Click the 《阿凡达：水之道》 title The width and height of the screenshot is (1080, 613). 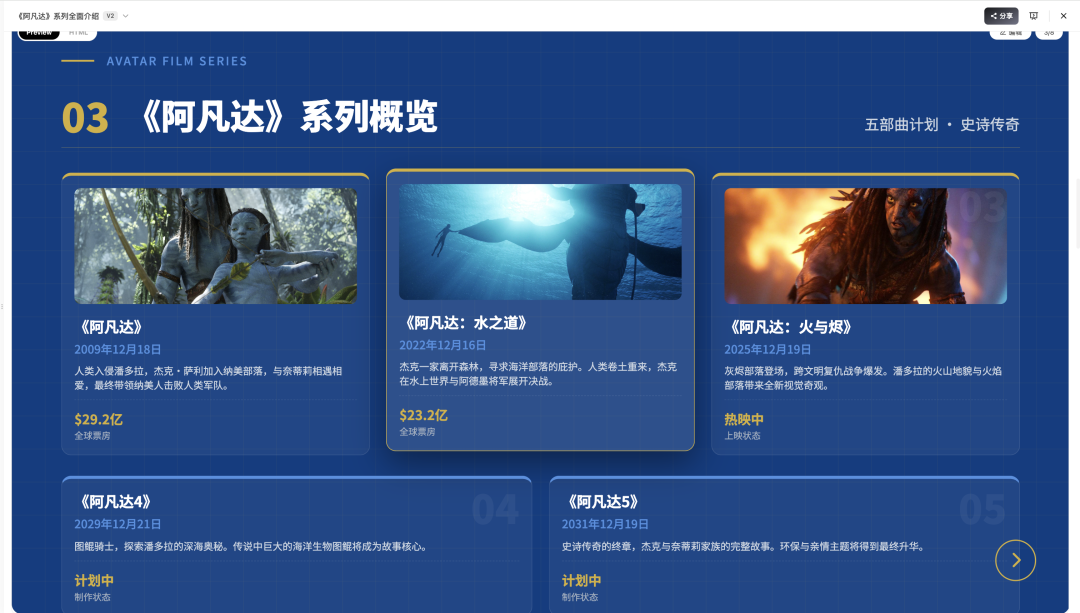pos(466,323)
